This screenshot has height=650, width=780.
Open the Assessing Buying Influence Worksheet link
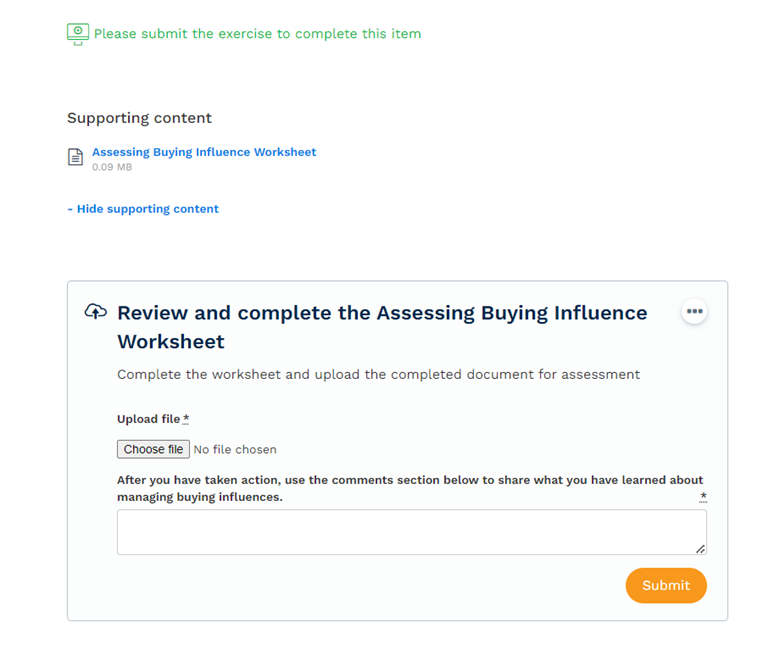tap(204, 152)
